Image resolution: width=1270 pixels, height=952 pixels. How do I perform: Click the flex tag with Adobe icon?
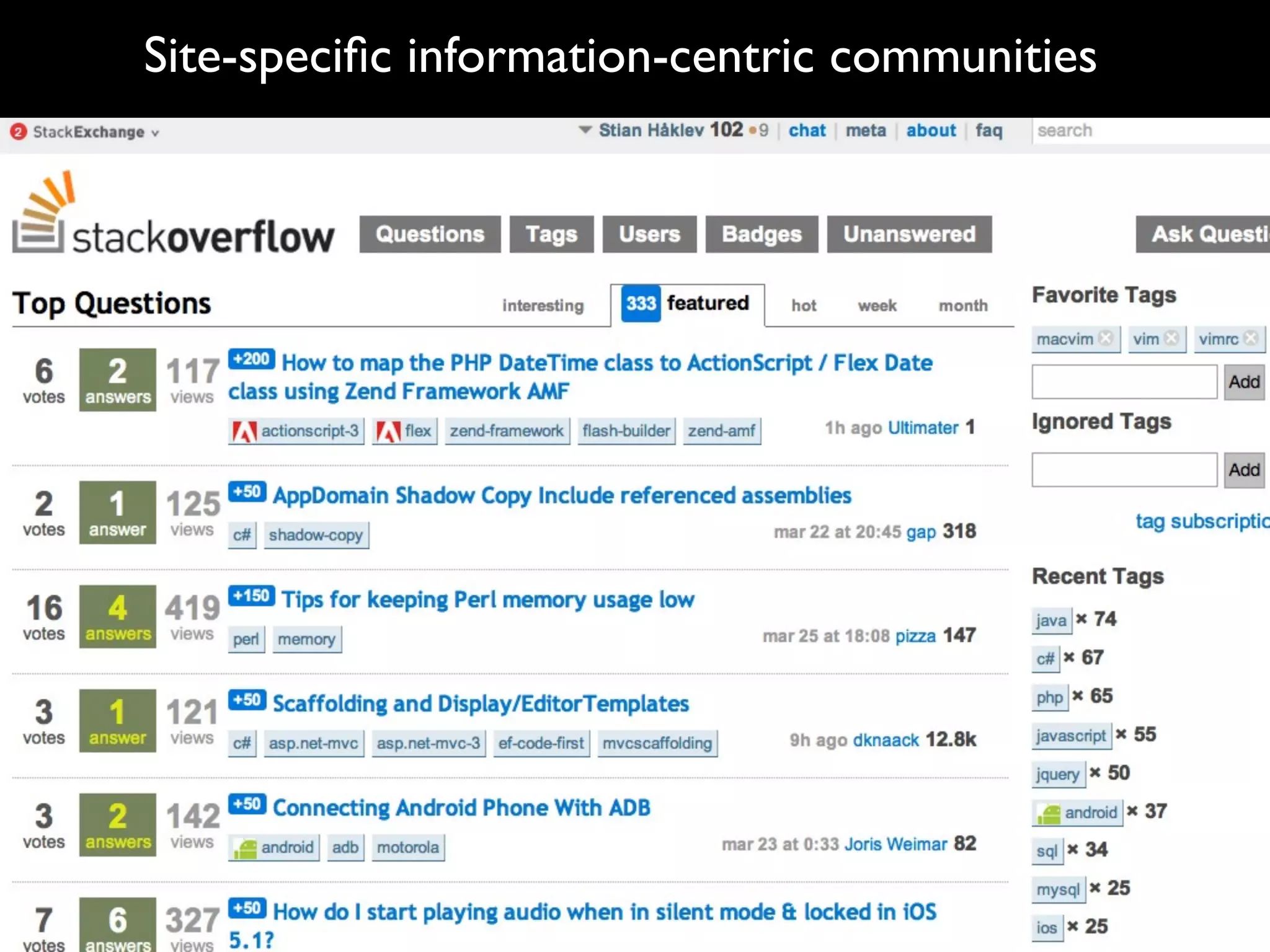(405, 431)
